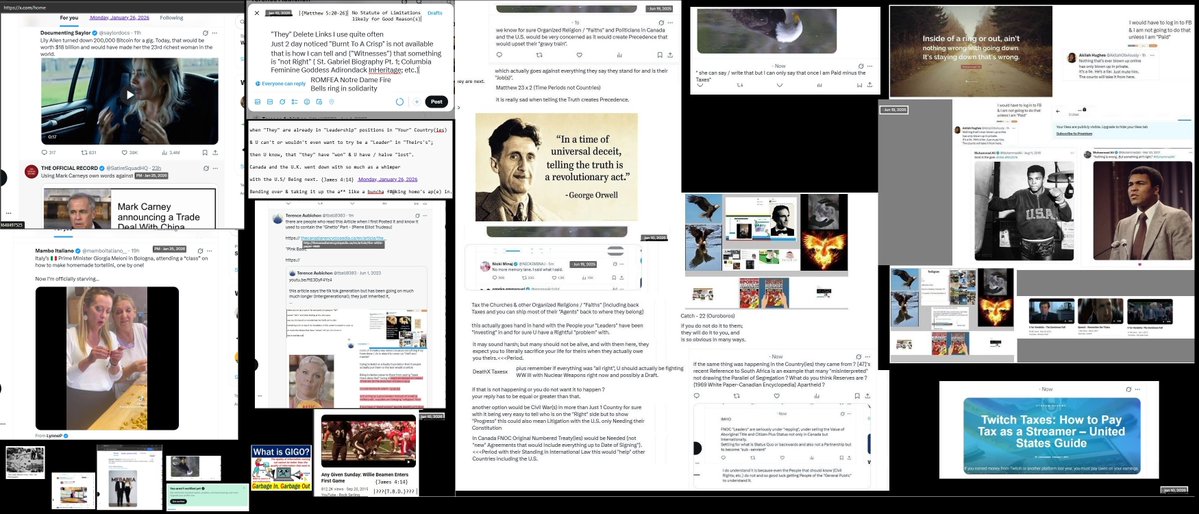Open more options on THE OFFICIAL RECORD post
Viewport: 1199px width, 514px height.
[216, 168]
